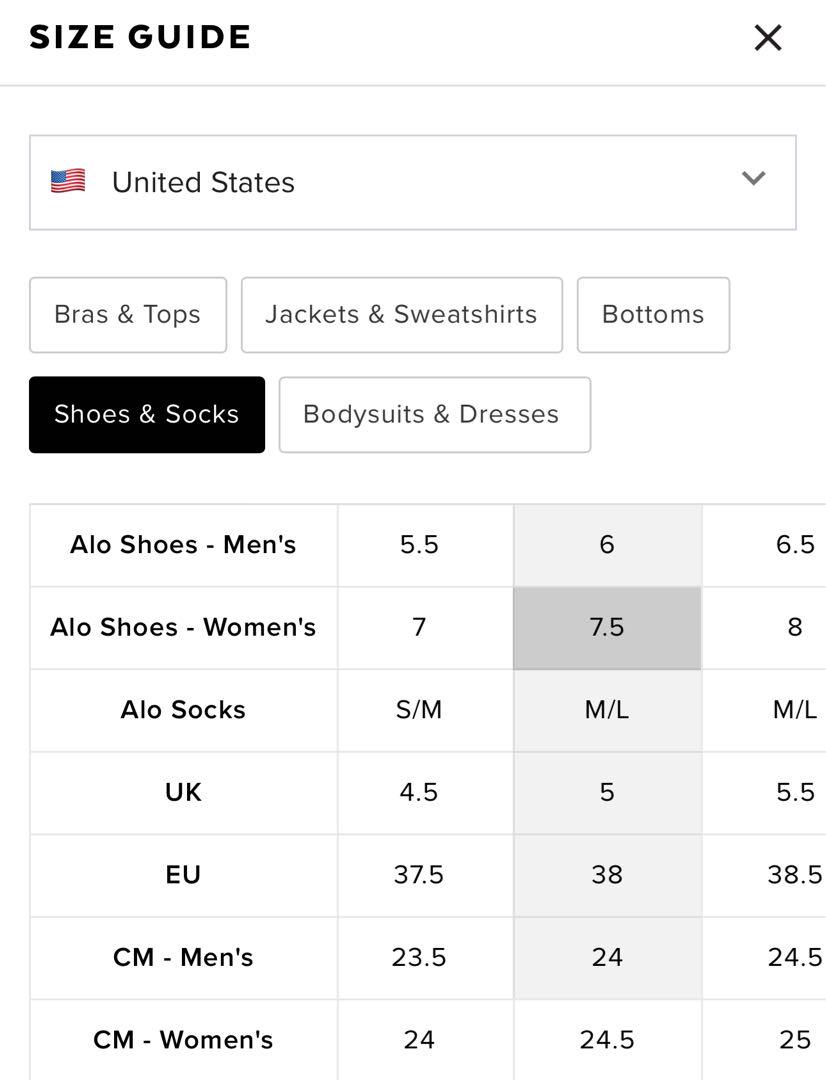The width and height of the screenshot is (826, 1080).
Task: Click the Alo Shoes - Men's row header
Action: (x=184, y=546)
